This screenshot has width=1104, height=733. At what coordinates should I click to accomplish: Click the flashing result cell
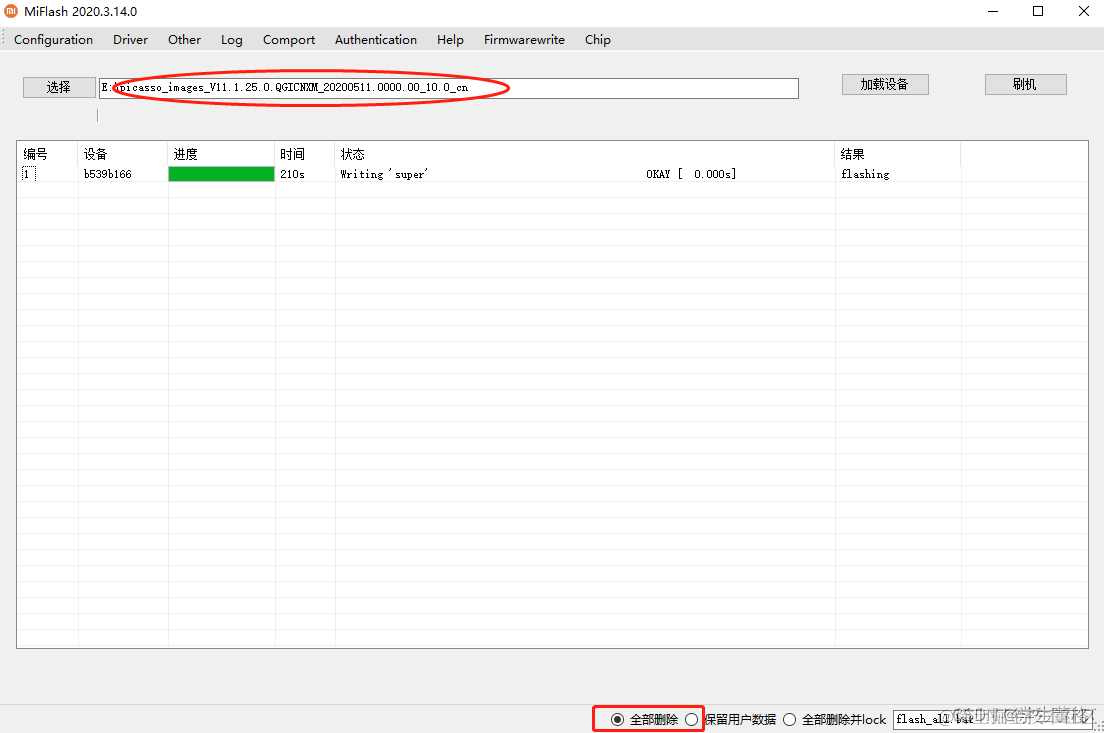click(865, 174)
